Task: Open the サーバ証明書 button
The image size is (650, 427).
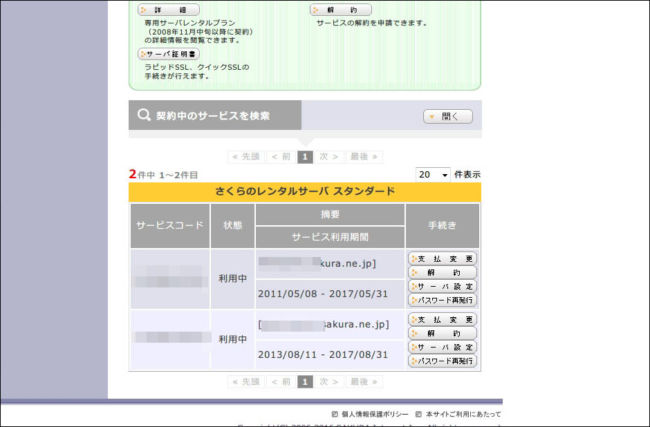Action: click(168, 54)
